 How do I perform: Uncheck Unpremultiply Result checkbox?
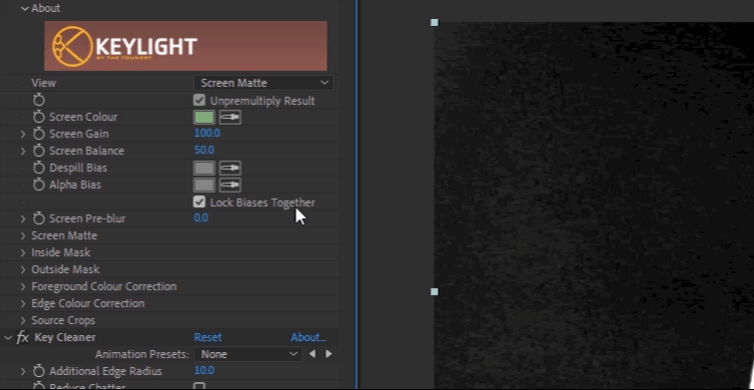pyautogui.click(x=199, y=100)
